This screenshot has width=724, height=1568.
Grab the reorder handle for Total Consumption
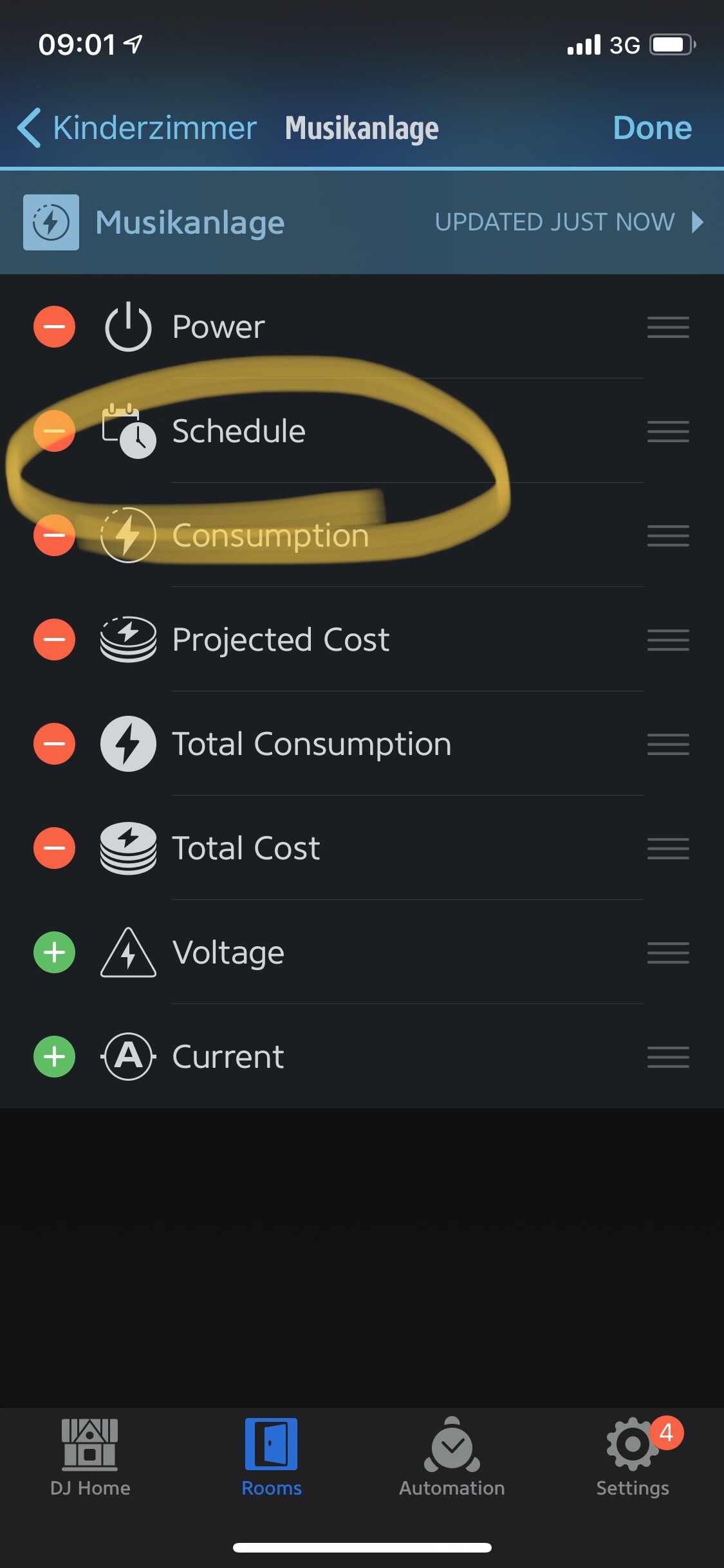668,744
